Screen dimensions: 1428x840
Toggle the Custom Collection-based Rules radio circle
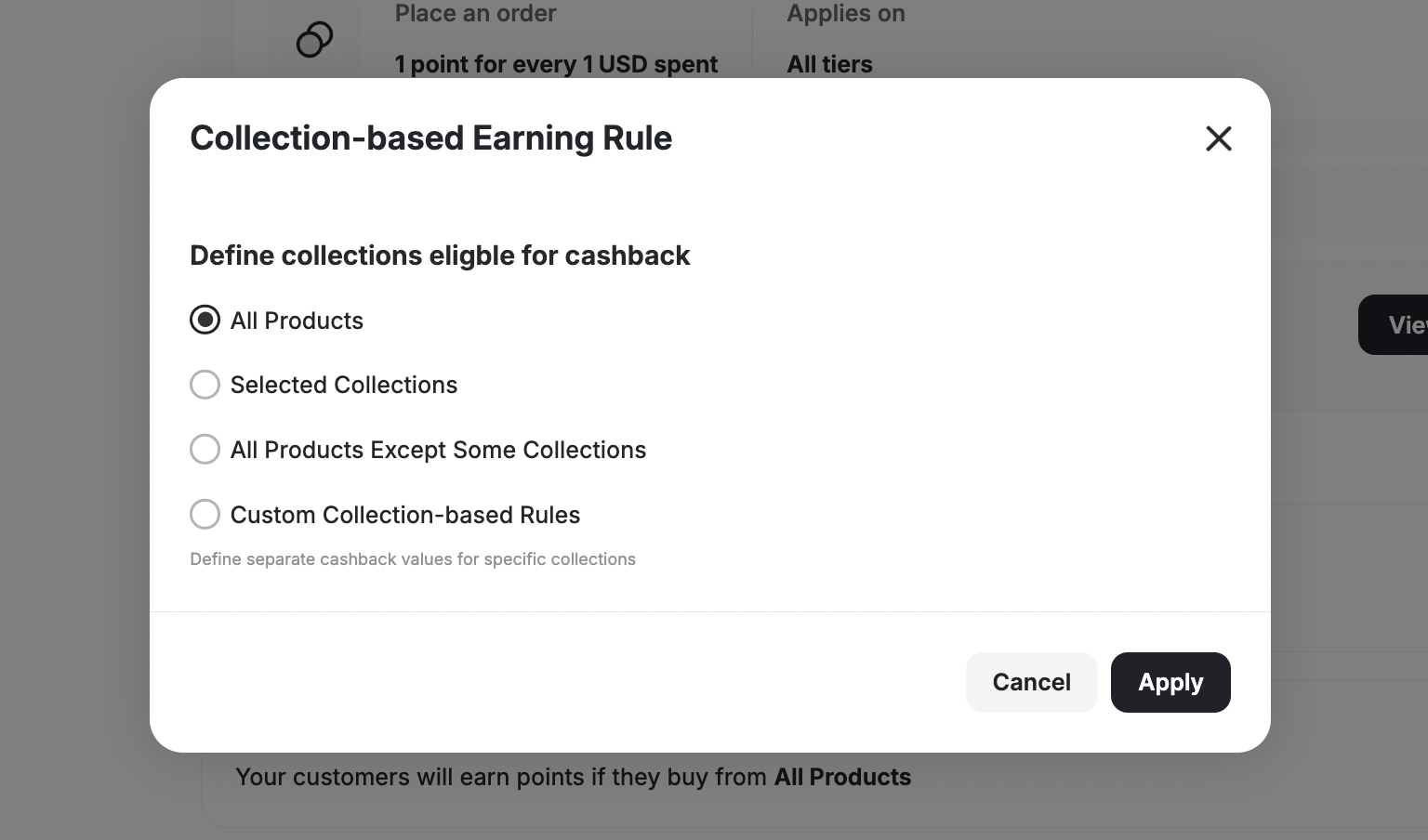[205, 514]
